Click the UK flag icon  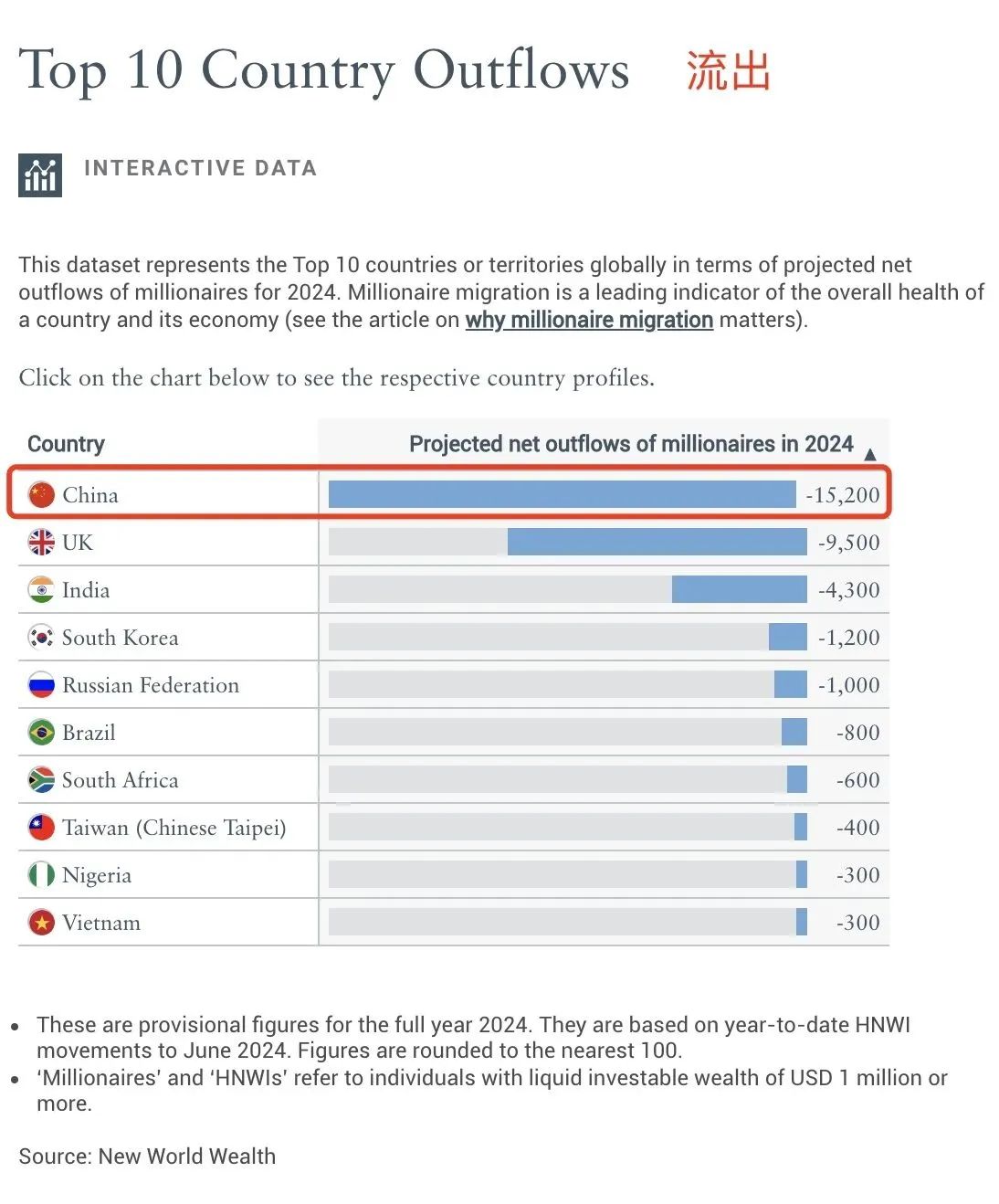pos(41,543)
